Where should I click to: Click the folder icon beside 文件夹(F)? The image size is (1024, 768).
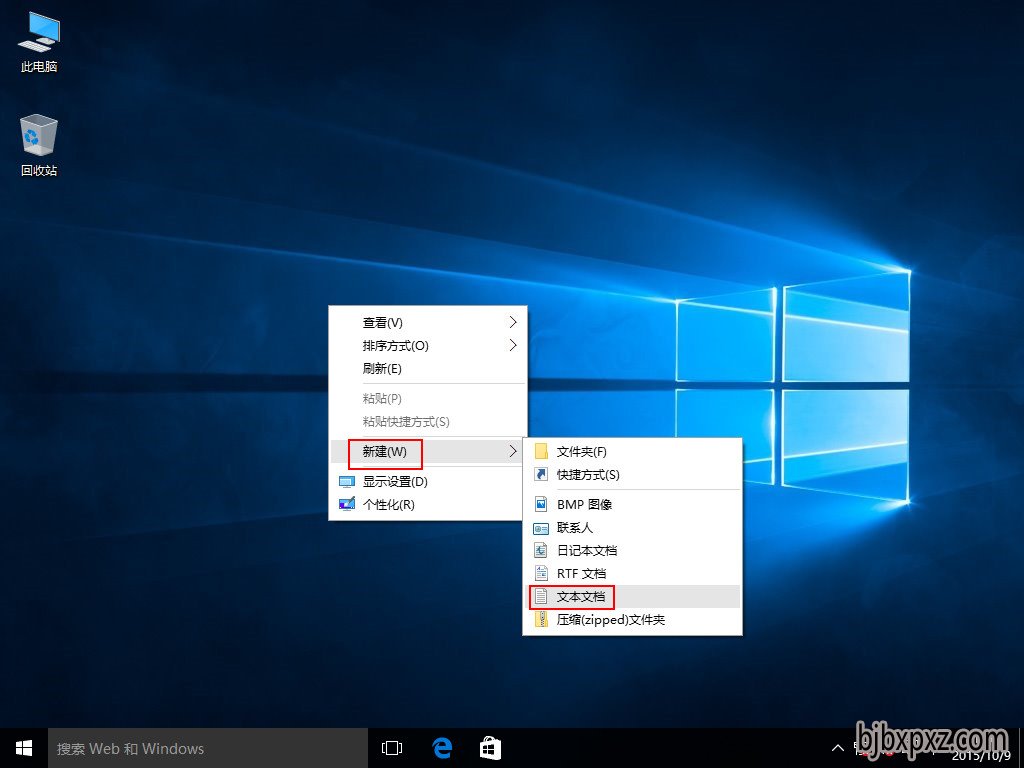point(541,452)
